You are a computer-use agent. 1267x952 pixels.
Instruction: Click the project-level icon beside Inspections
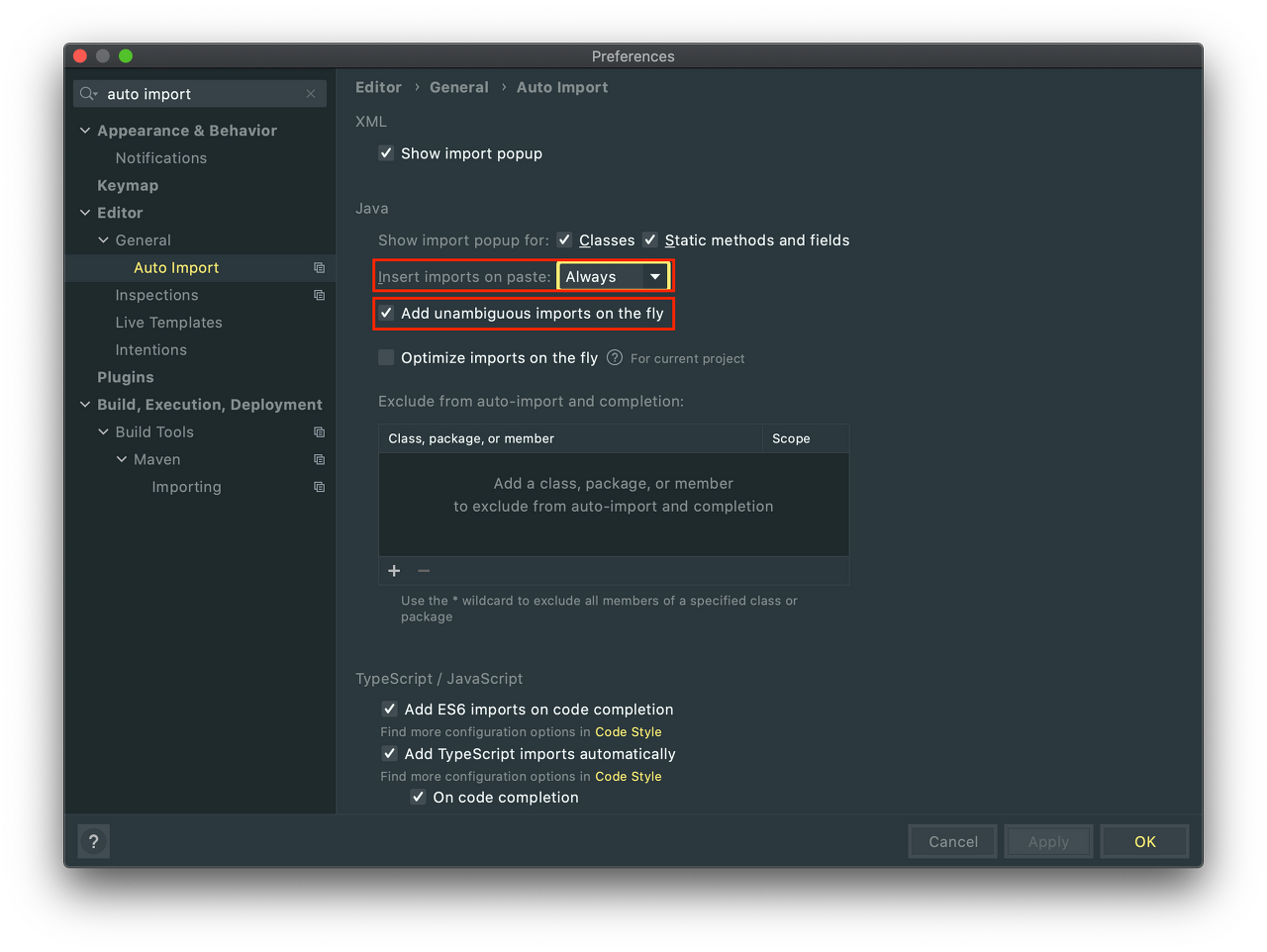coord(319,295)
